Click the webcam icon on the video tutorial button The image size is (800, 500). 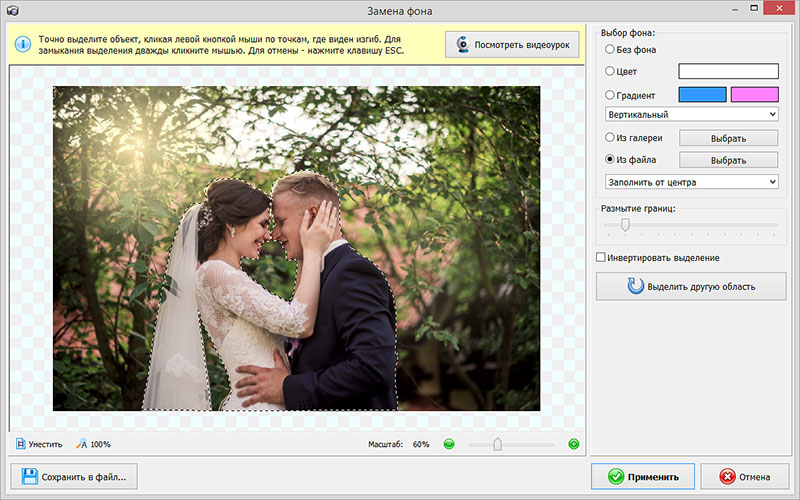463,44
